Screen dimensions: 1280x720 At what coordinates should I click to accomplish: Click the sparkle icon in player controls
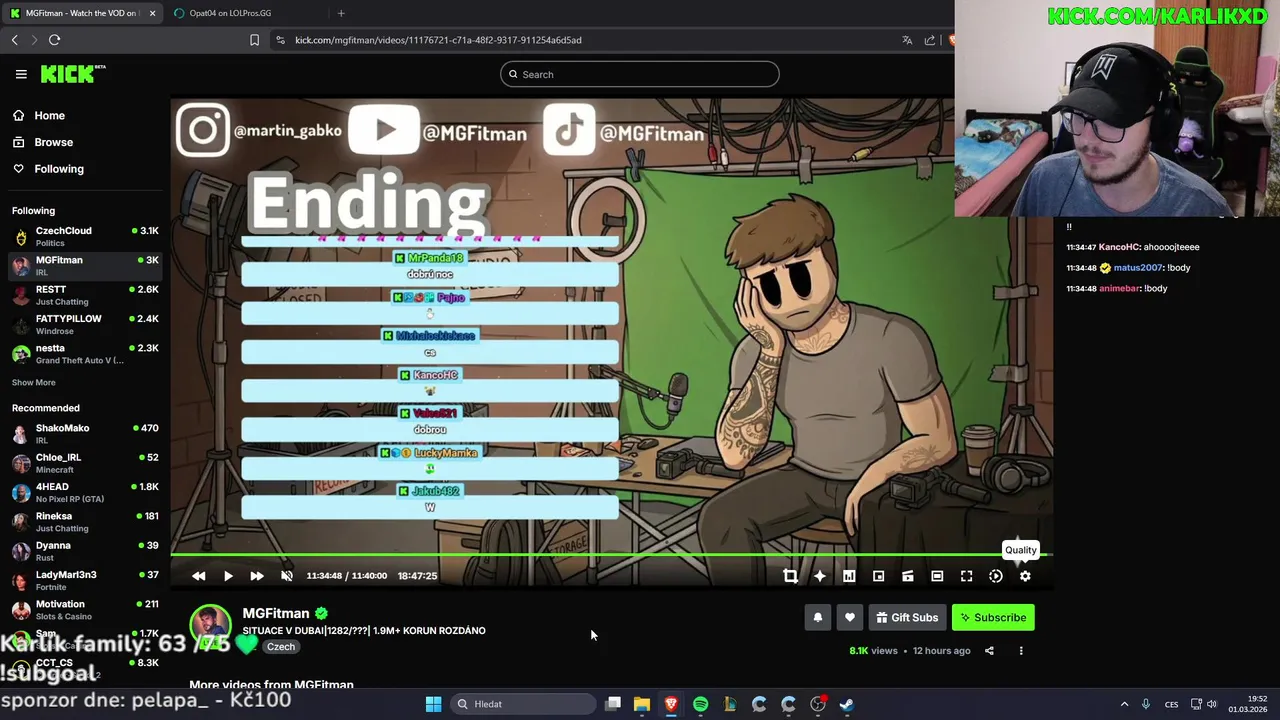(819, 576)
